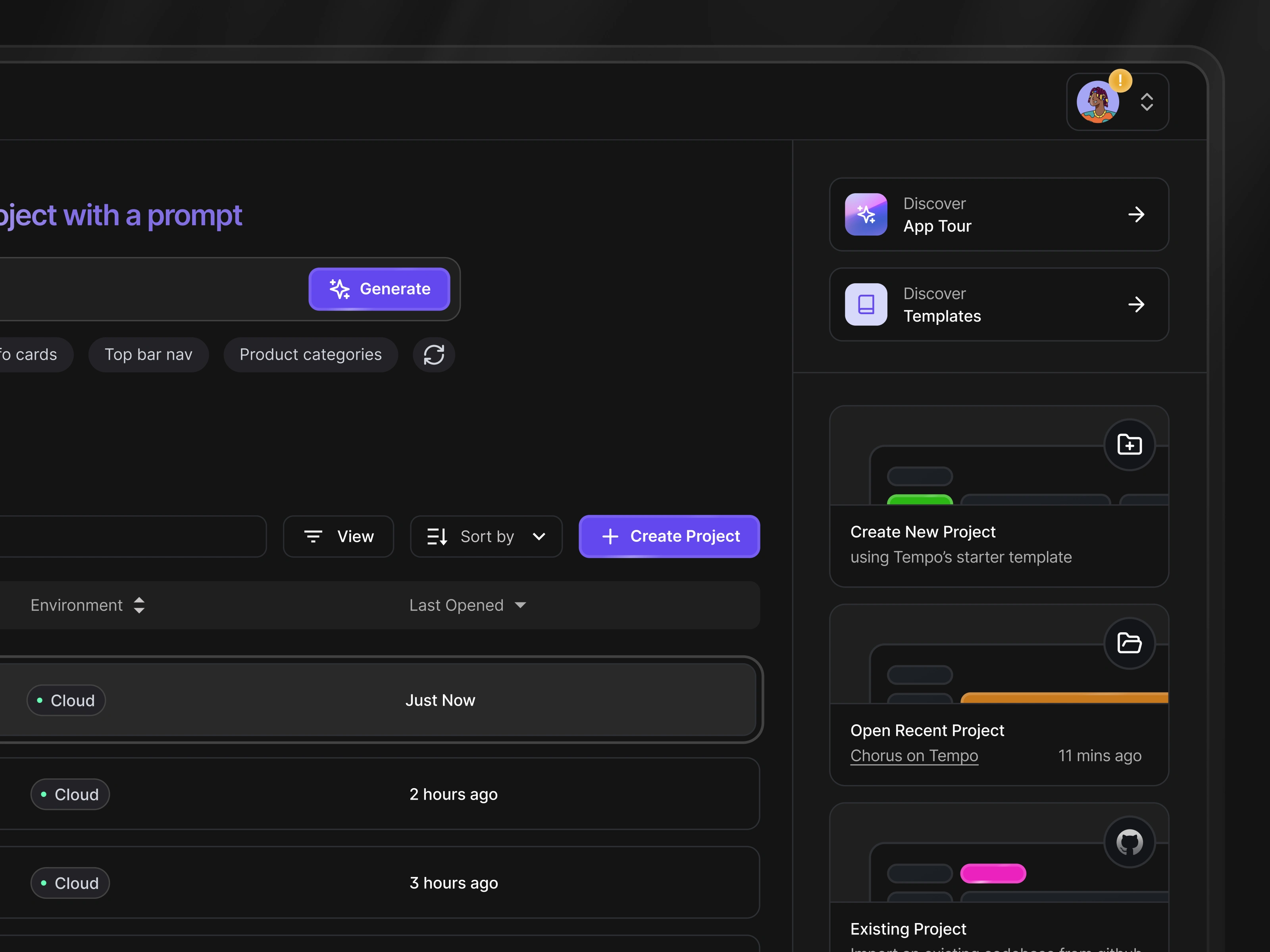
Task: Open the user avatar profile
Action: 1097,102
